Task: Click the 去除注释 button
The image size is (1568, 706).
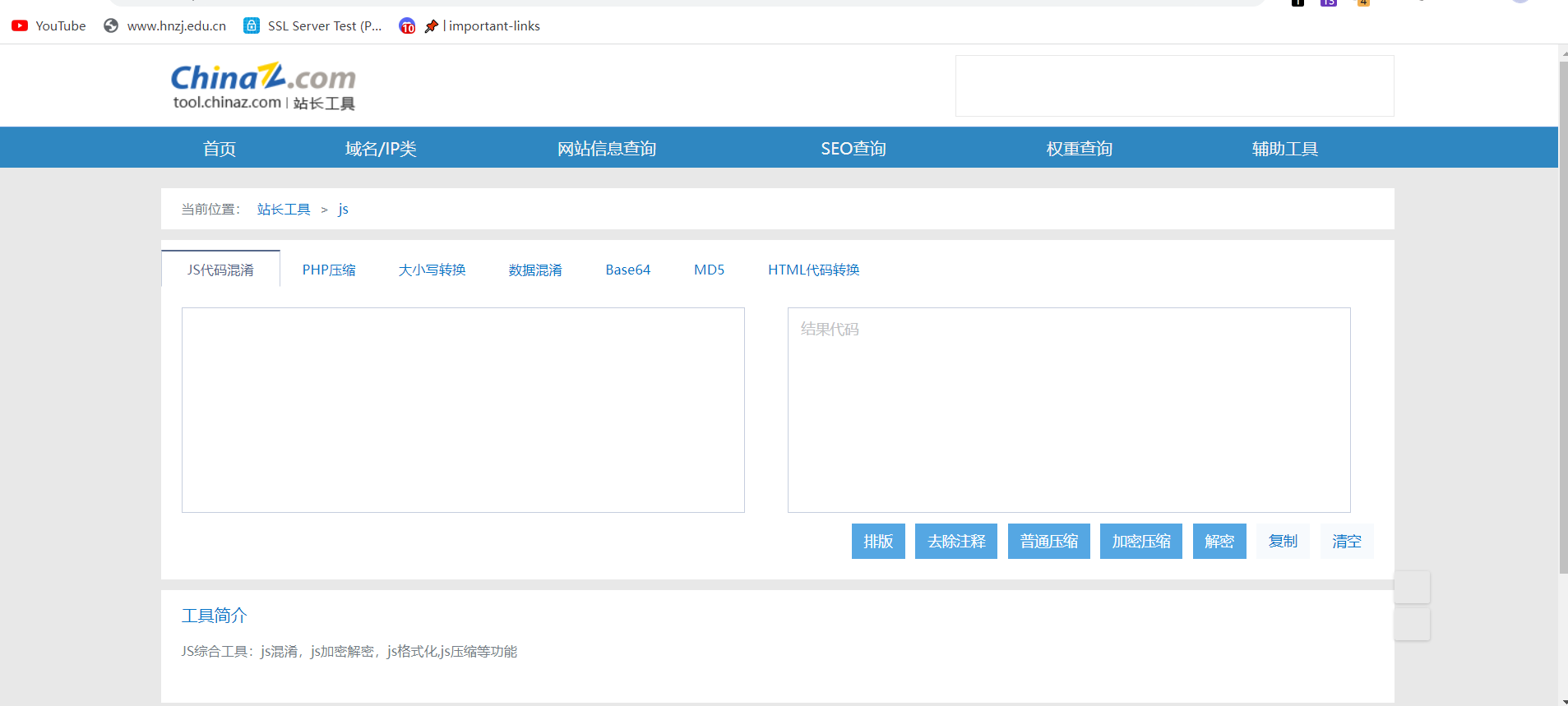Action: coord(955,542)
